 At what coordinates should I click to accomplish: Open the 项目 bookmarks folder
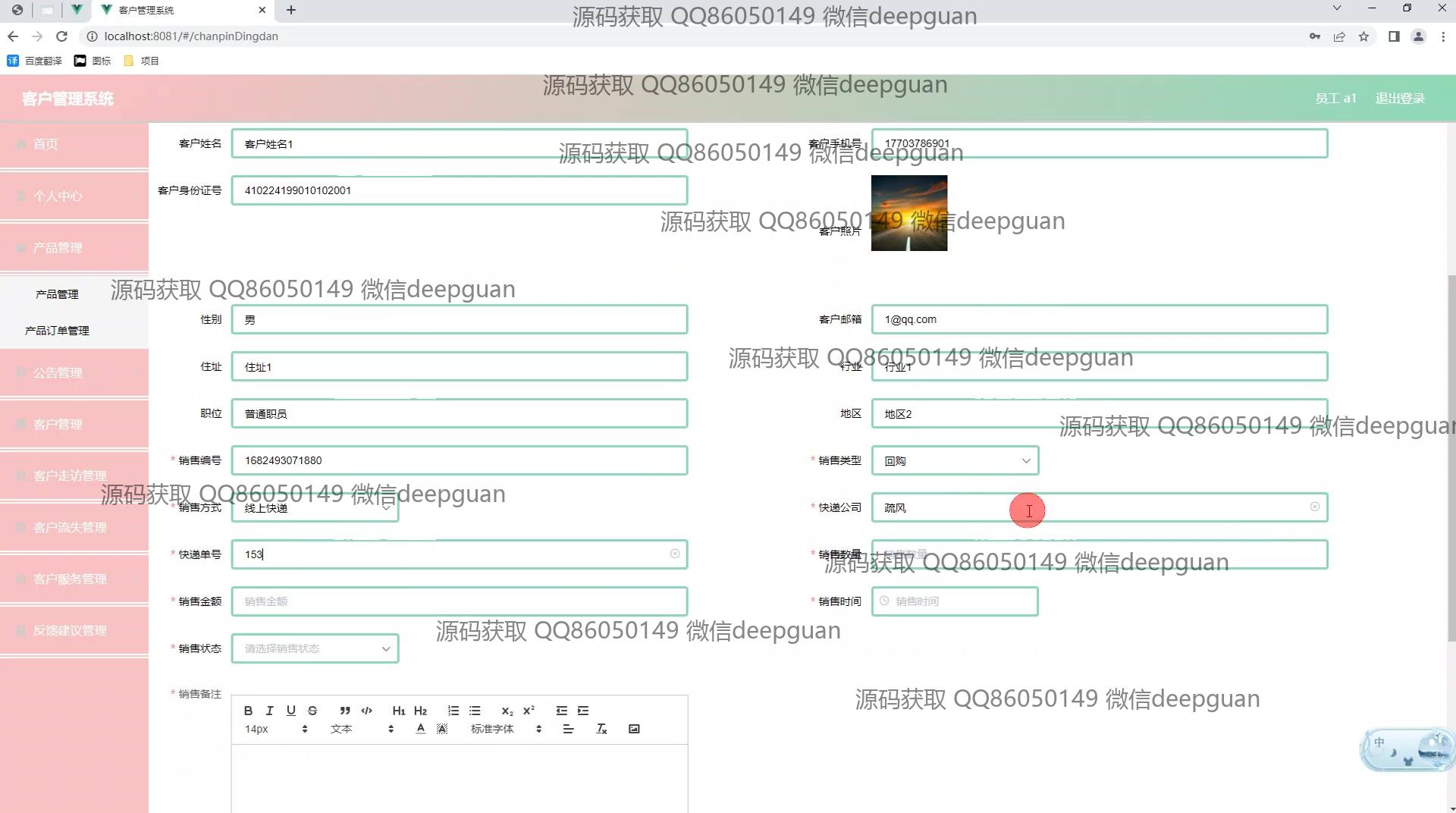[141, 61]
